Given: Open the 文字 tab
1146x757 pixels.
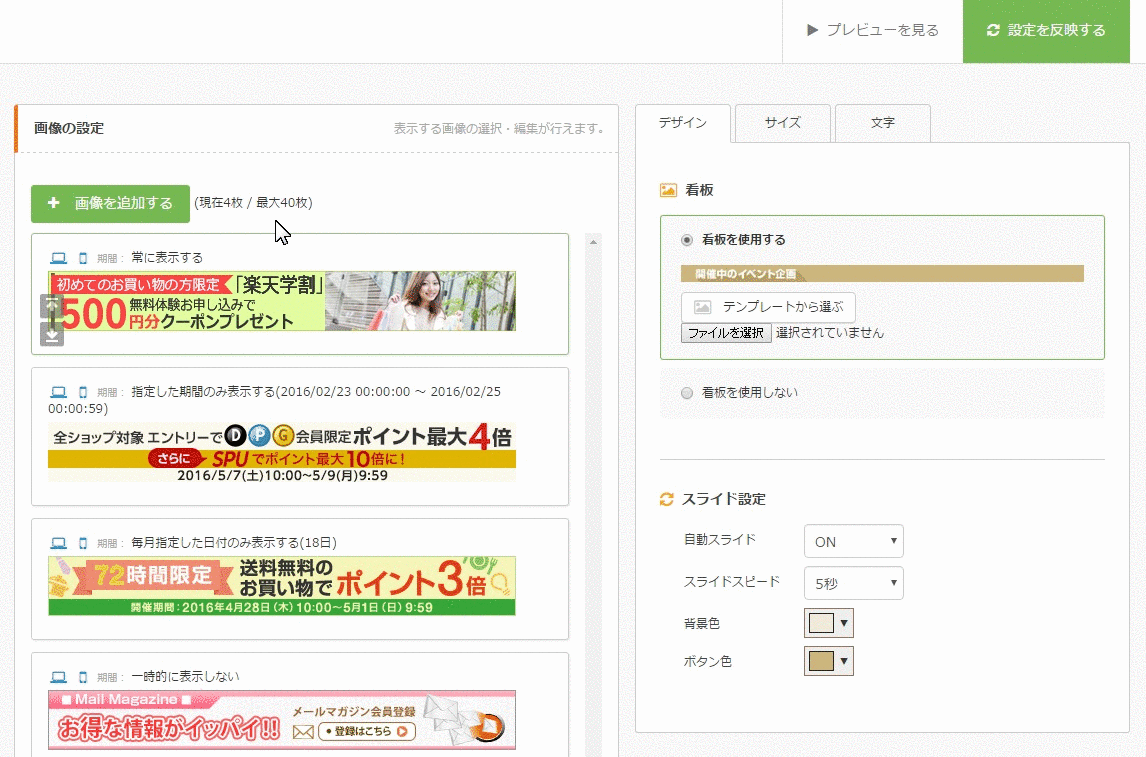Looking at the screenshot, I should tap(883, 123).
